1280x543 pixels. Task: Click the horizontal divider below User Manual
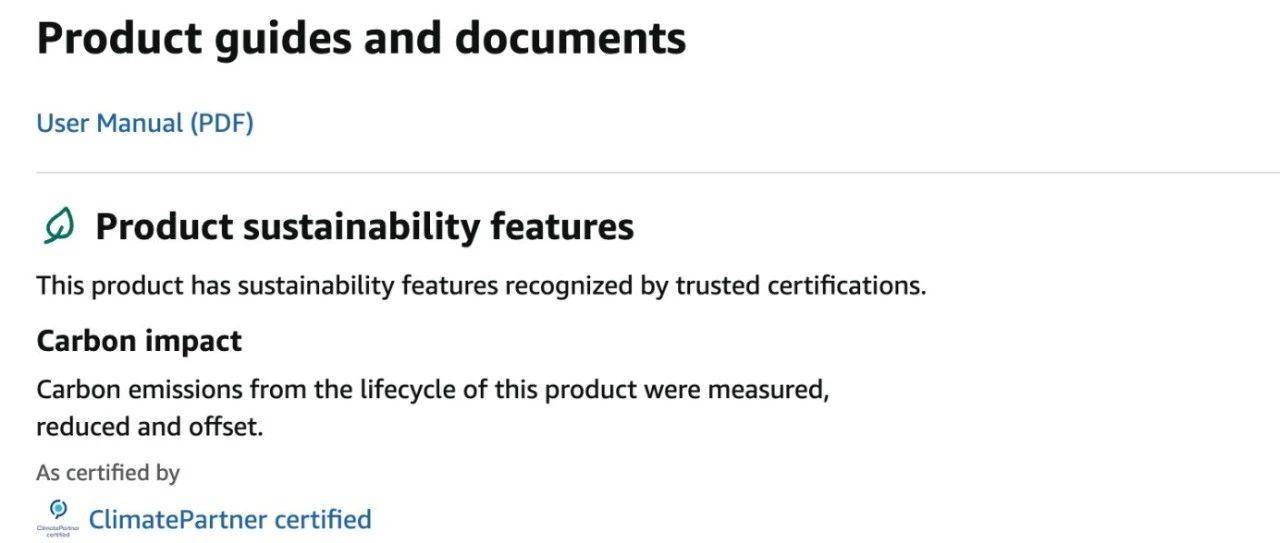(x=658, y=173)
